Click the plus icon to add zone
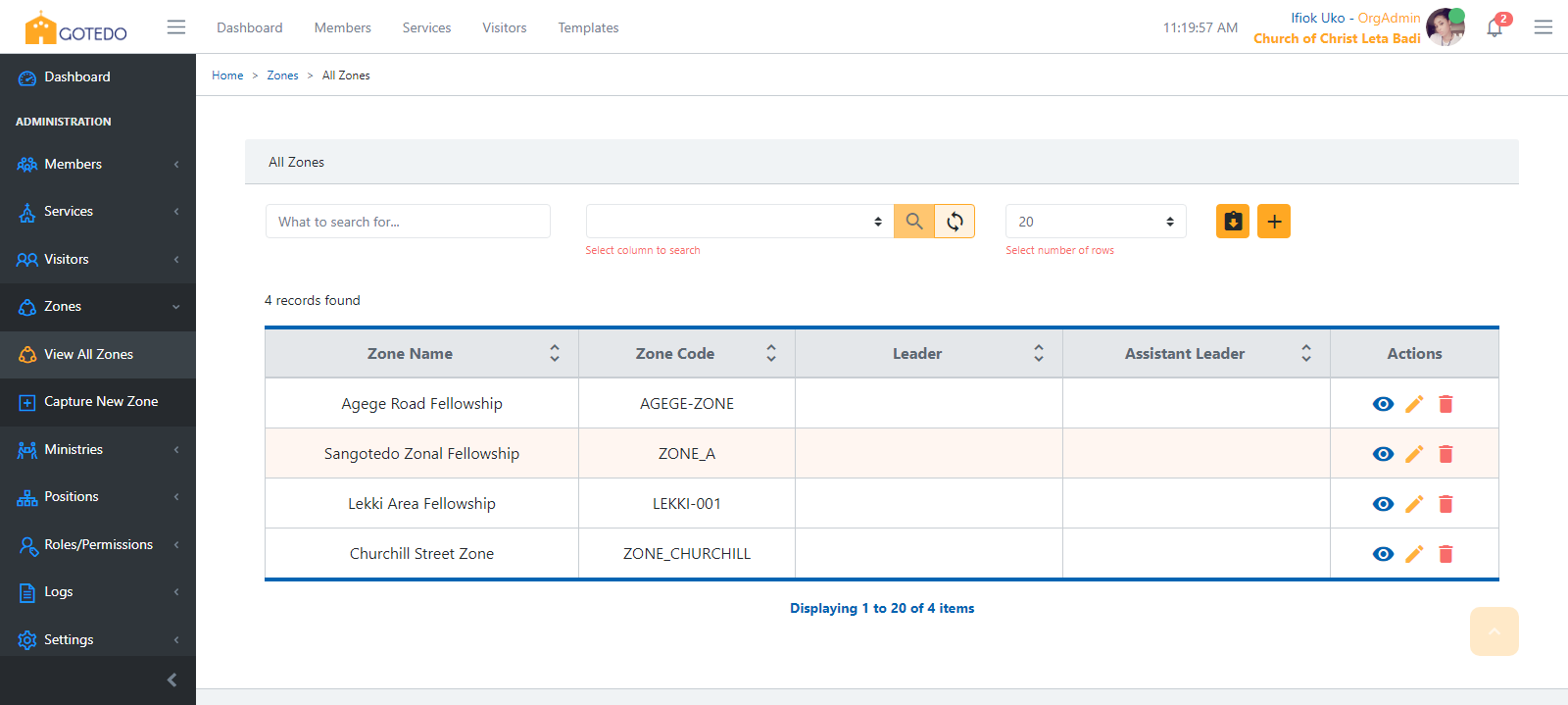This screenshot has width=1568, height=705. coord(1274,222)
